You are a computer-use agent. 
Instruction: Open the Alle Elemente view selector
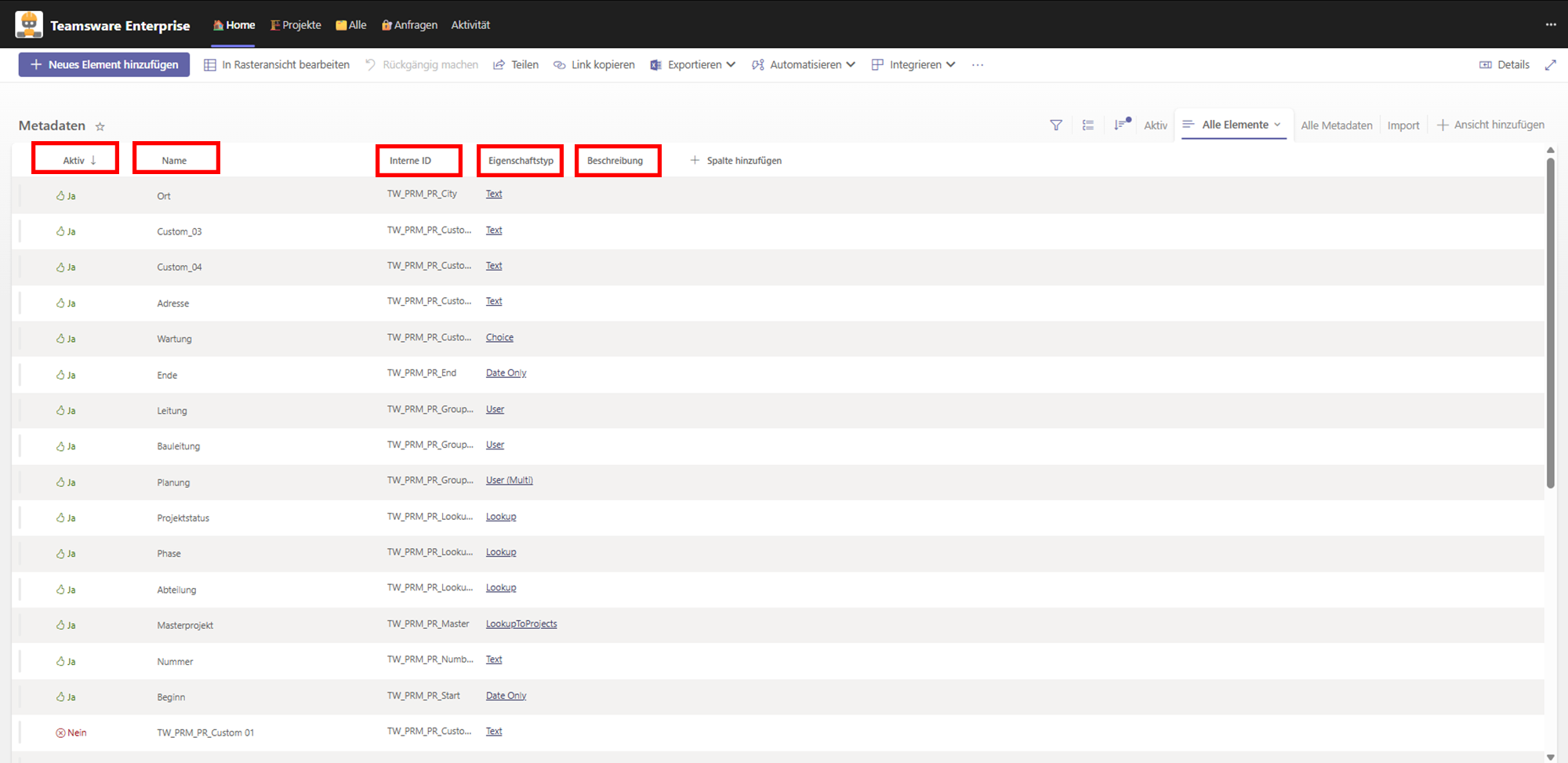tap(1234, 125)
